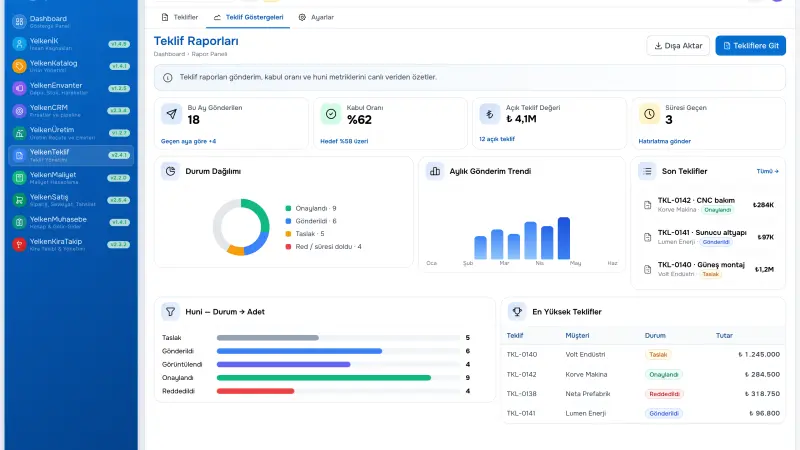Click the bar chart icon beside Aylık Gönderim Trendi
The image size is (800, 450).
[x=435, y=171]
